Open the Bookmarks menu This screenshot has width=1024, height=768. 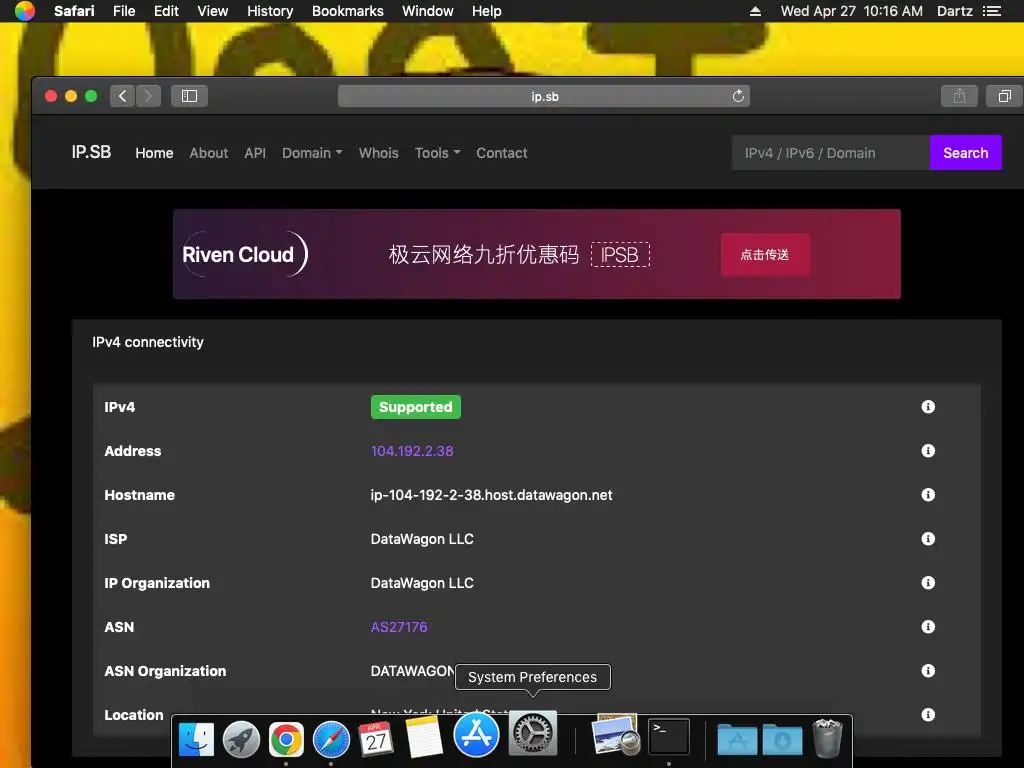pyautogui.click(x=347, y=11)
